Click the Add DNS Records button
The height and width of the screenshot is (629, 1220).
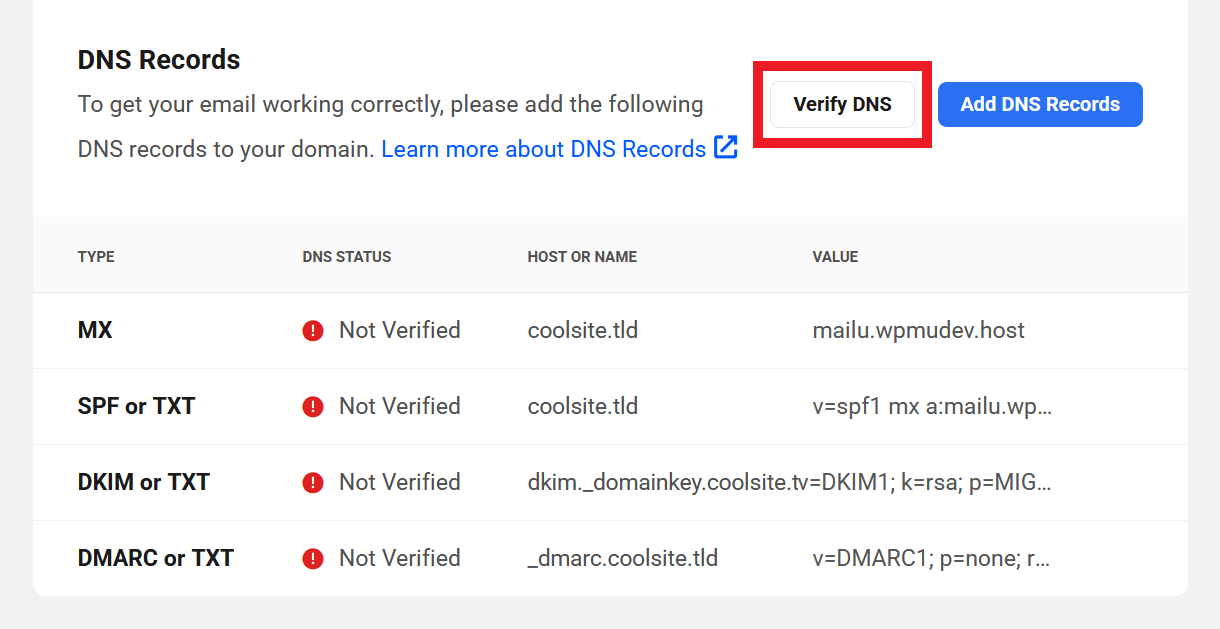tap(1040, 104)
